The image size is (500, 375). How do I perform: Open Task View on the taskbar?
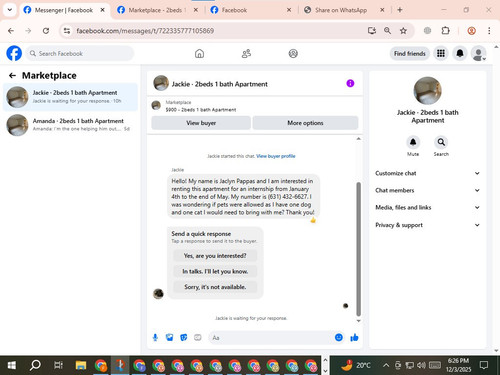pyautogui.click(x=58, y=365)
